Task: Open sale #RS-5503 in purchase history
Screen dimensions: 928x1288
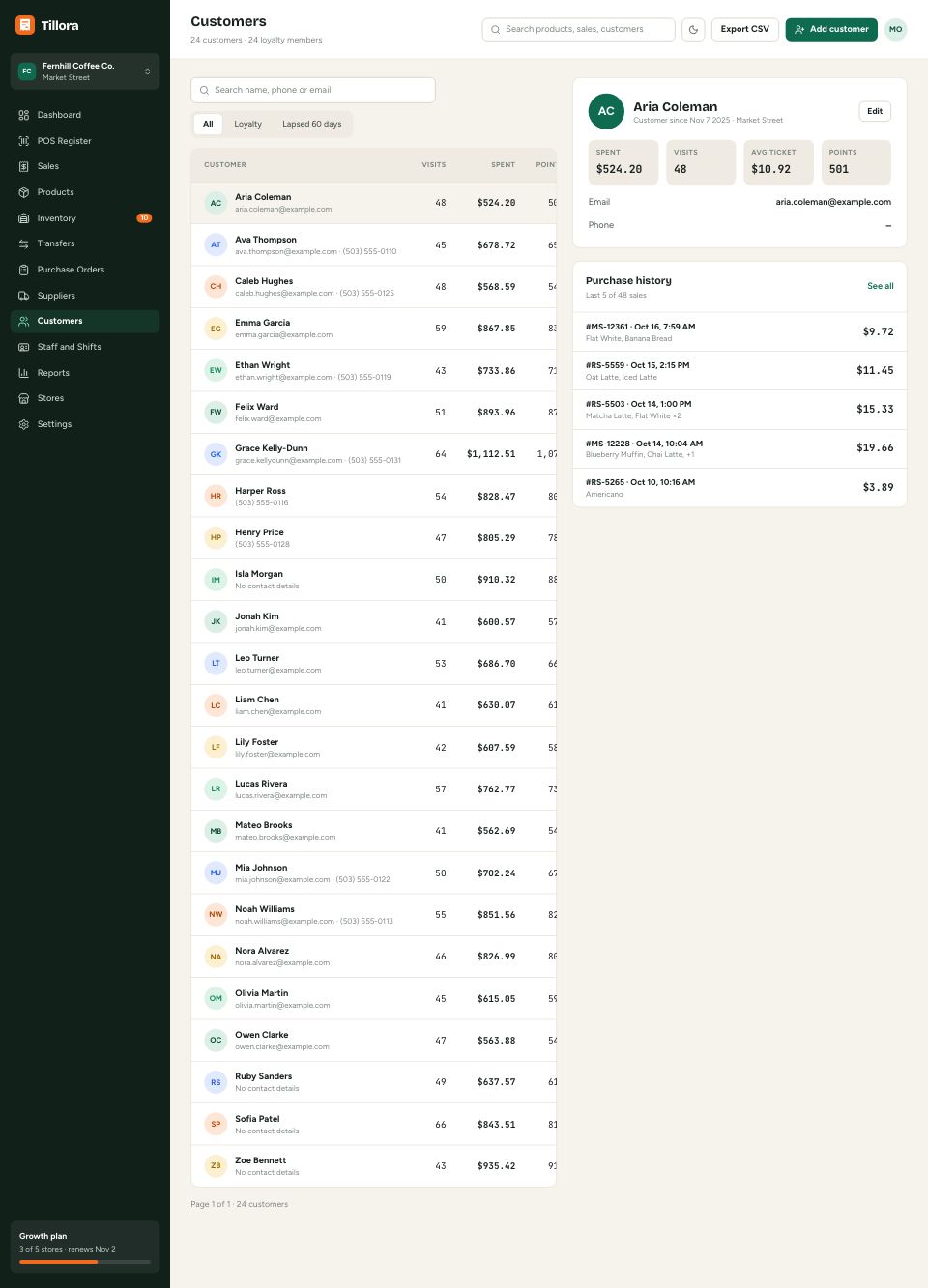Action: click(x=739, y=410)
